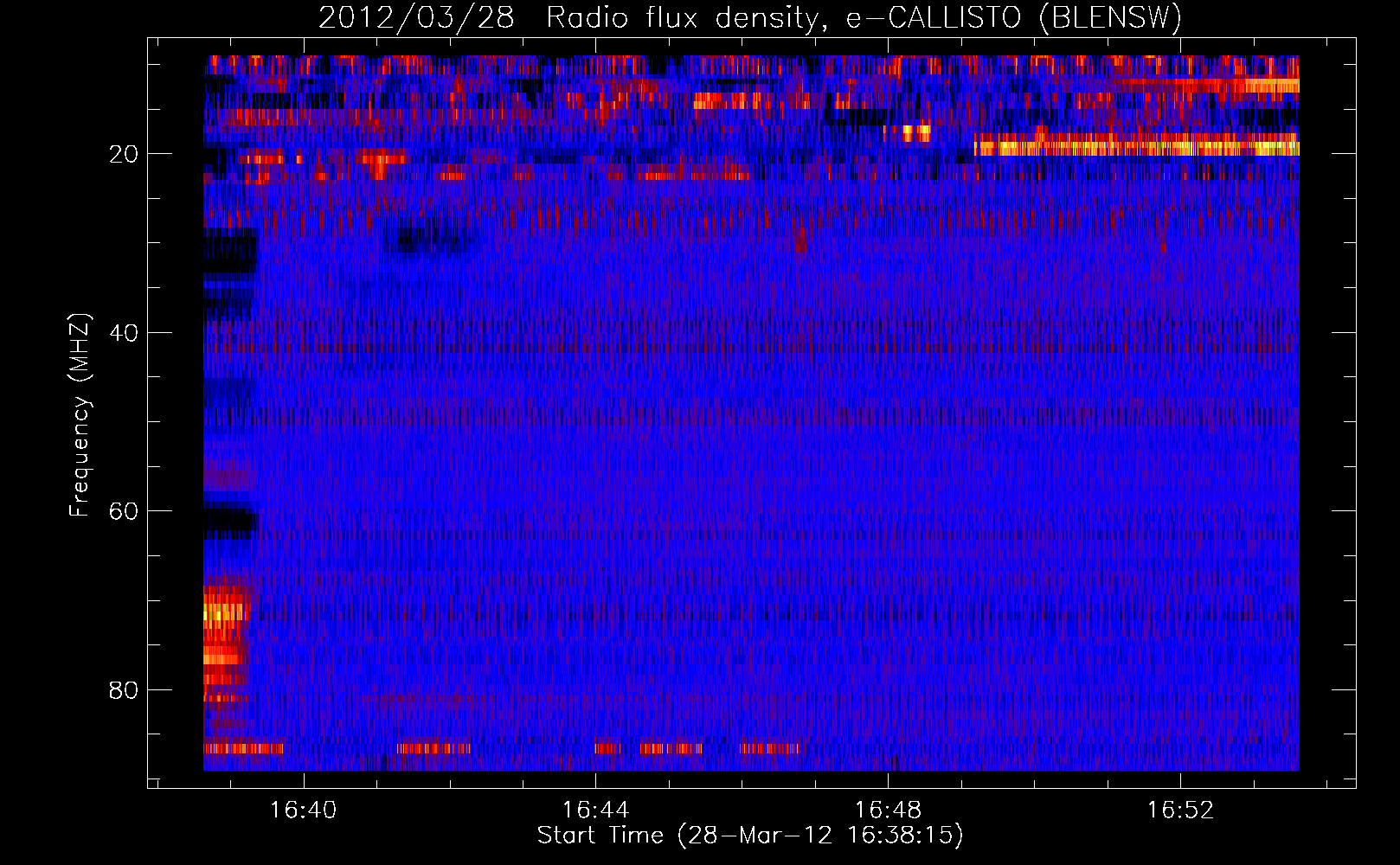This screenshot has width=1400, height=865.
Task: Click the 'Frequency (MHZ)' axis label
Action: point(80,415)
